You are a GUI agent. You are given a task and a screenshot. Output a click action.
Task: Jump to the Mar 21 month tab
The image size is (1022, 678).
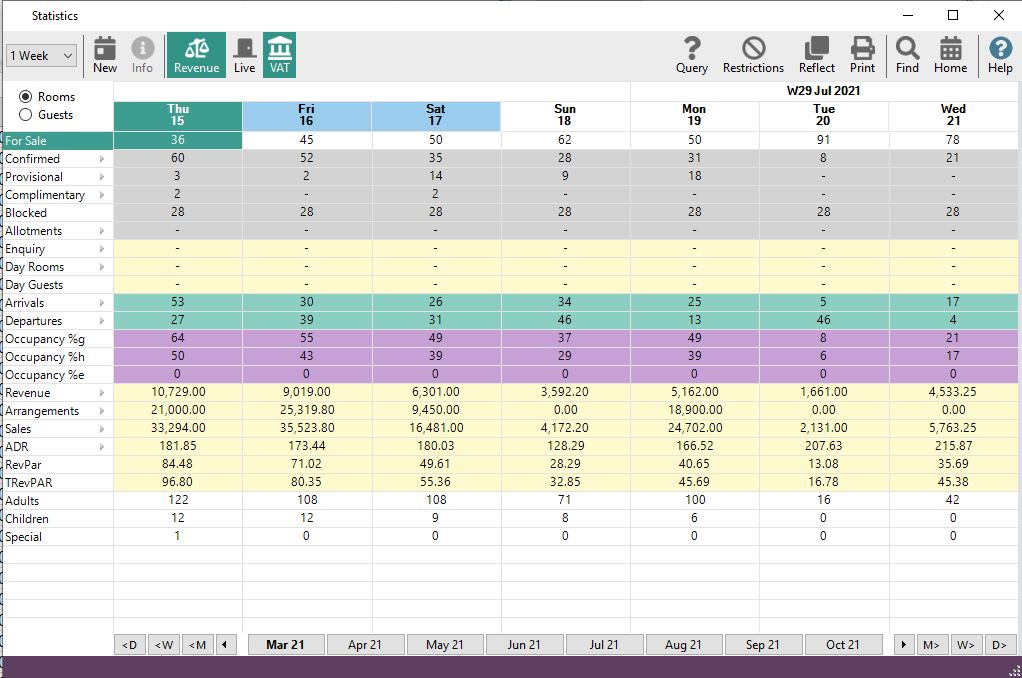tap(285, 644)
